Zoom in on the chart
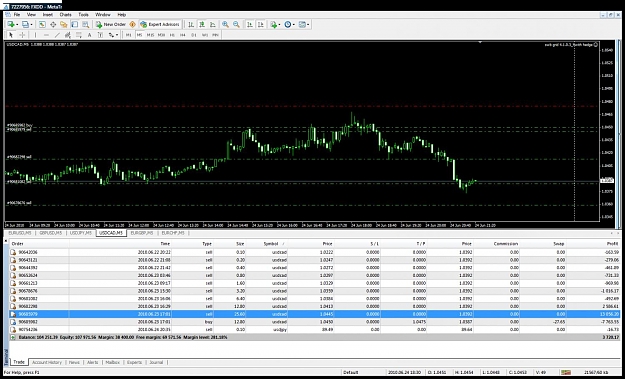Screen dimensions: 625x379 [225, 24]
